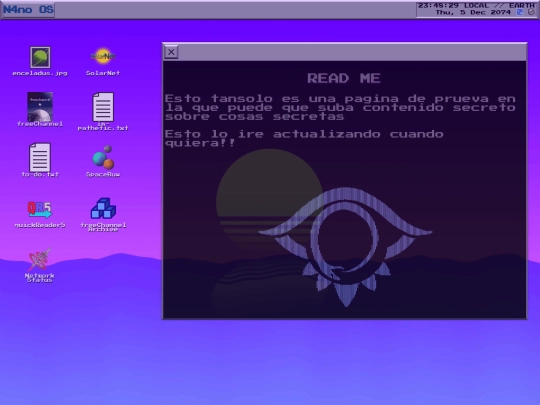540x405 pixels.
Task: Click the grey tray icon at far right
Action: pyautogui.click(x=532, y=12)
